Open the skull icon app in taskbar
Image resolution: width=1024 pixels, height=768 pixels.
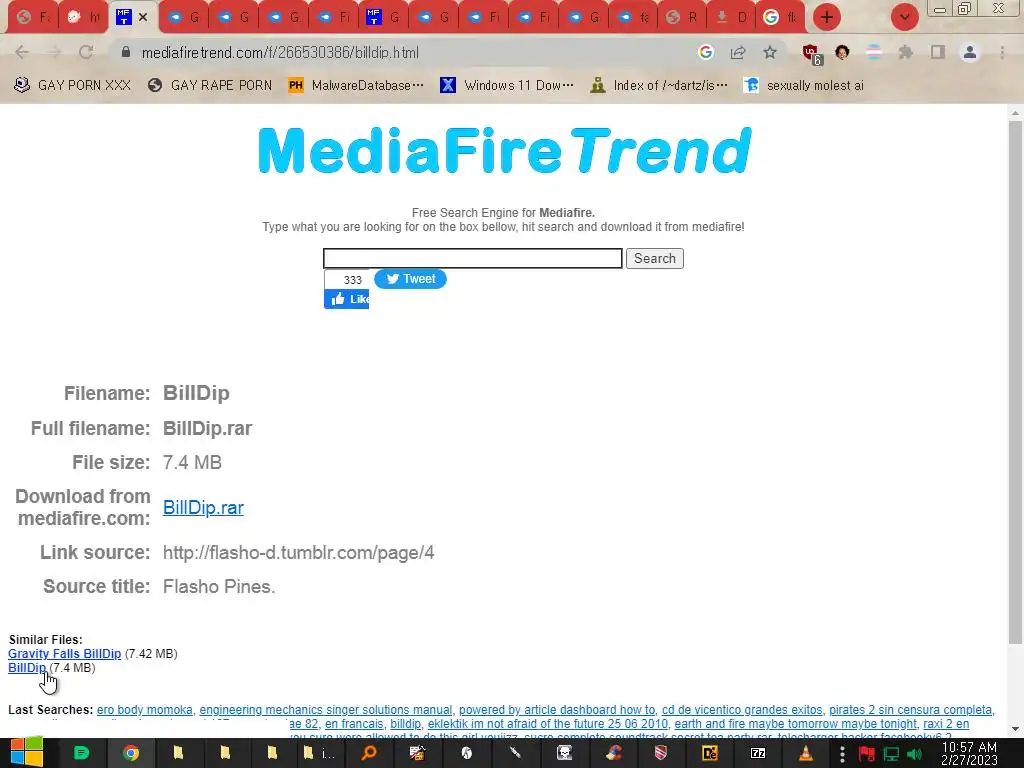(564, 753)
